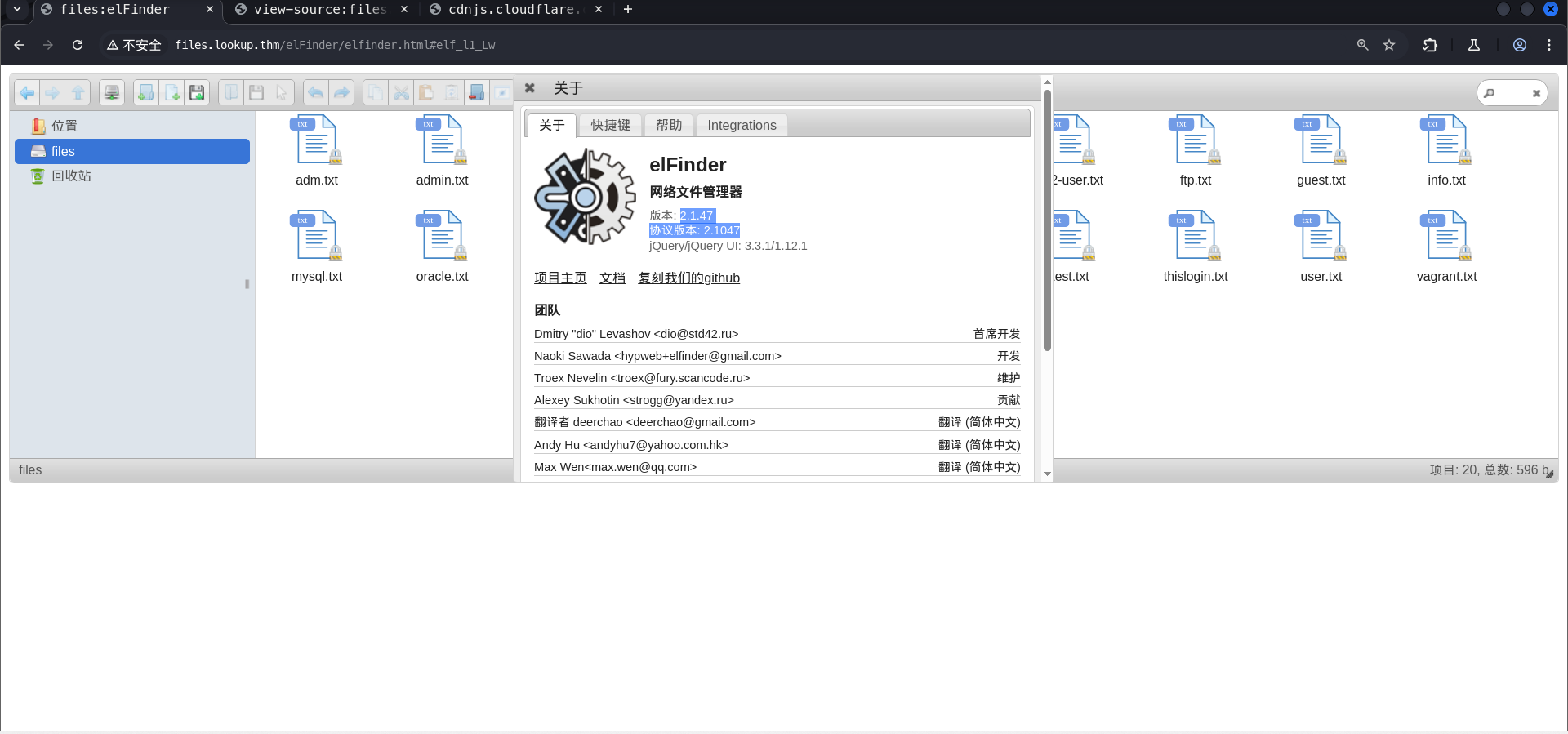Reload the page in browser
This screenshot has height=734, width=1568.
[x=78, y=45]
